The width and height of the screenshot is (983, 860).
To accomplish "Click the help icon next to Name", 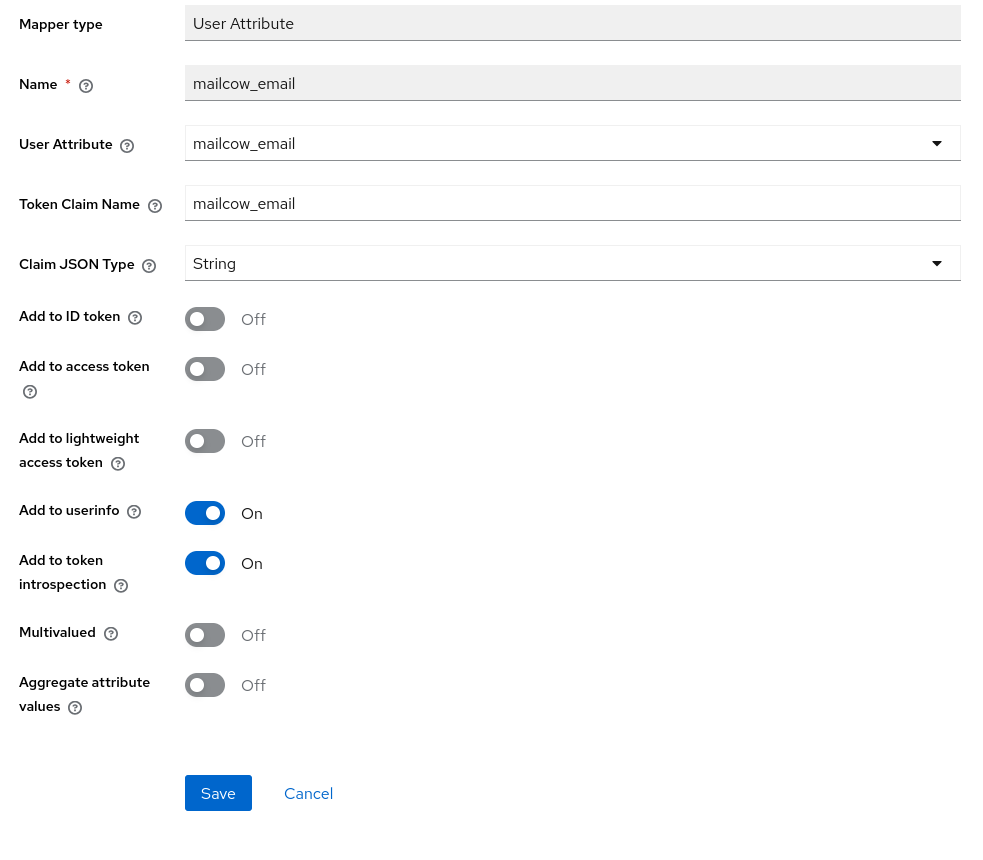I will [x=86, y=86].
